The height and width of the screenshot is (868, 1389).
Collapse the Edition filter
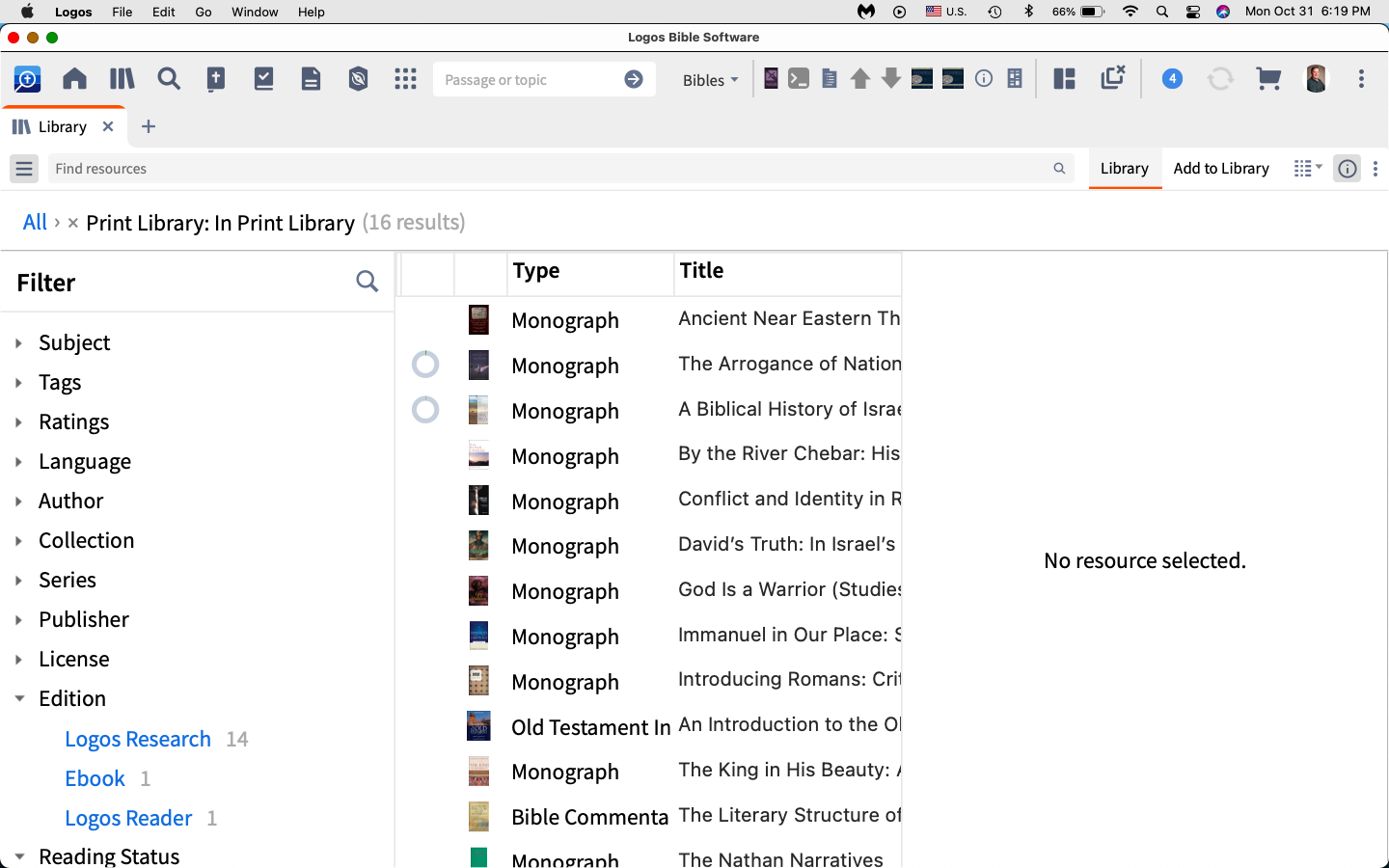coord(18,699)
